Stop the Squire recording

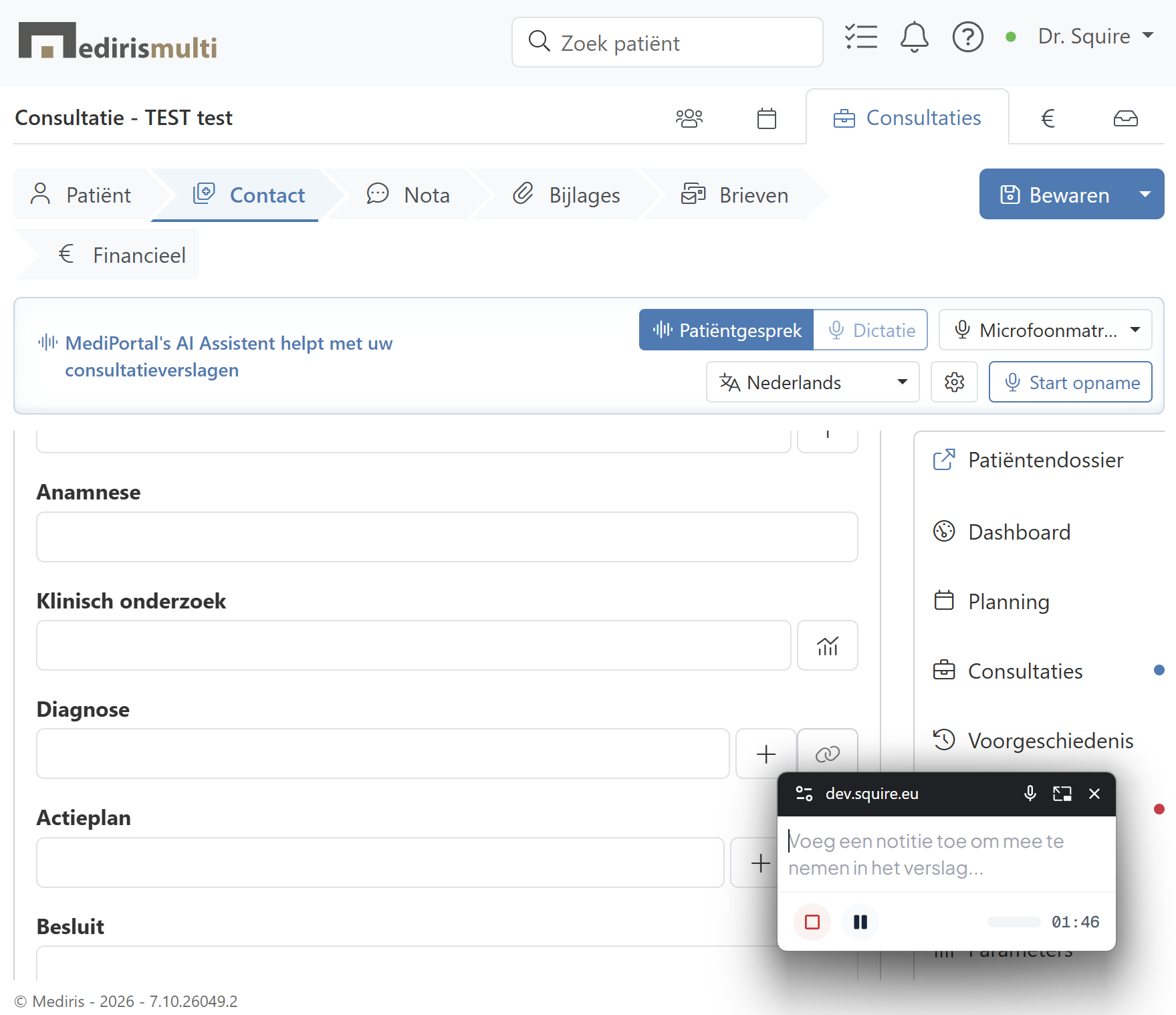(812, 922)
